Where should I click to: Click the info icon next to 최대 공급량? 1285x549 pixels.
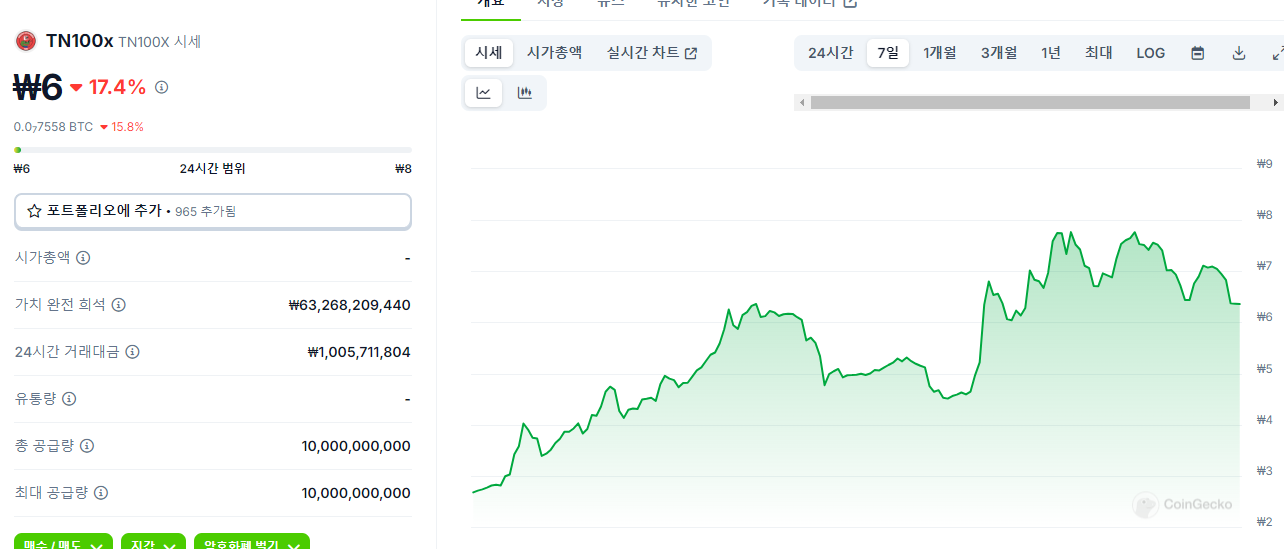click(x=101, y=493)
